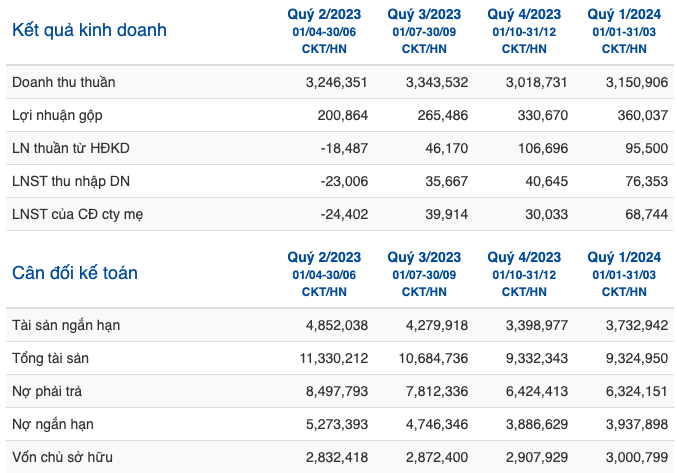
Task: Click short-term assets value 3,732,942
Action: (637, 325)
